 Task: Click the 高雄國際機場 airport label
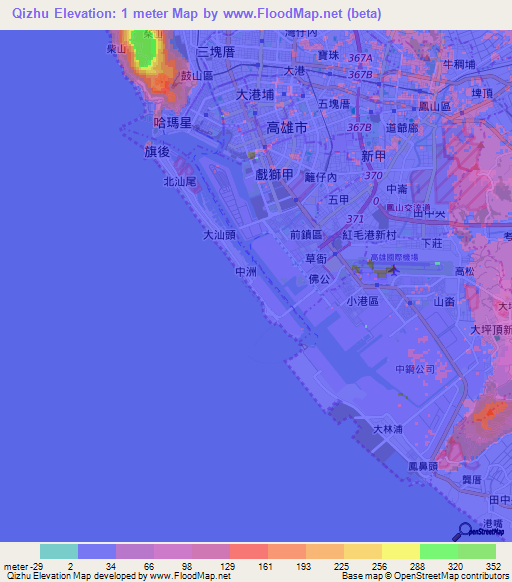(394, 257)
